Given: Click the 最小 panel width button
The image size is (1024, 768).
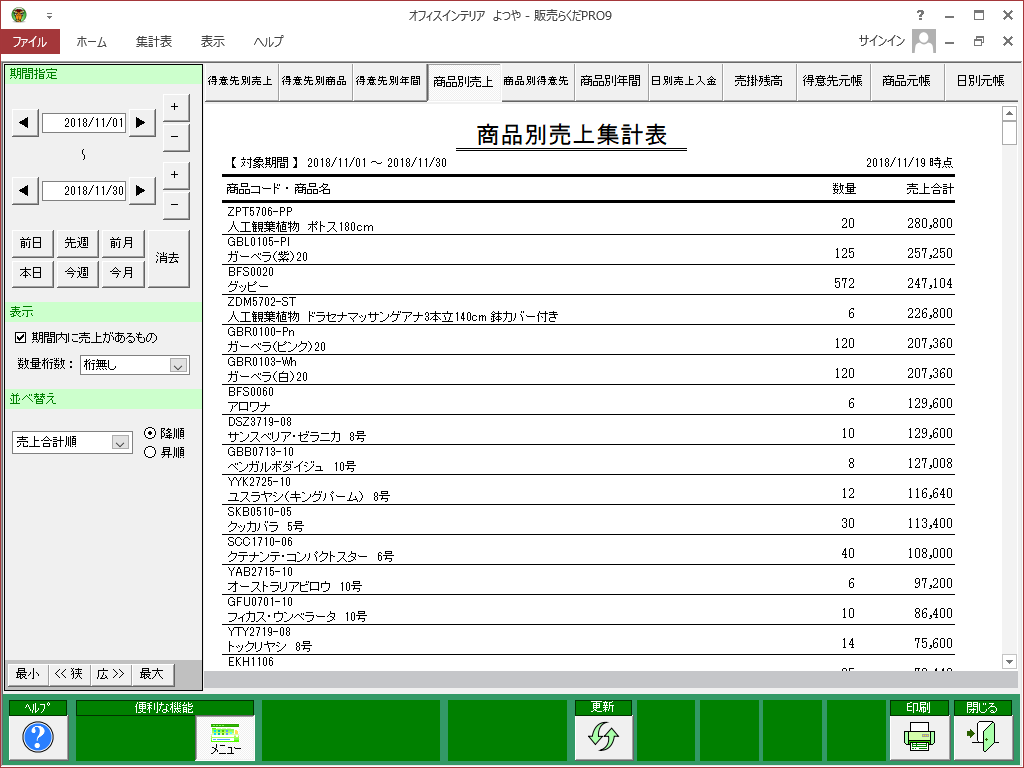Looking at the screenshot, I should [27, 674].
